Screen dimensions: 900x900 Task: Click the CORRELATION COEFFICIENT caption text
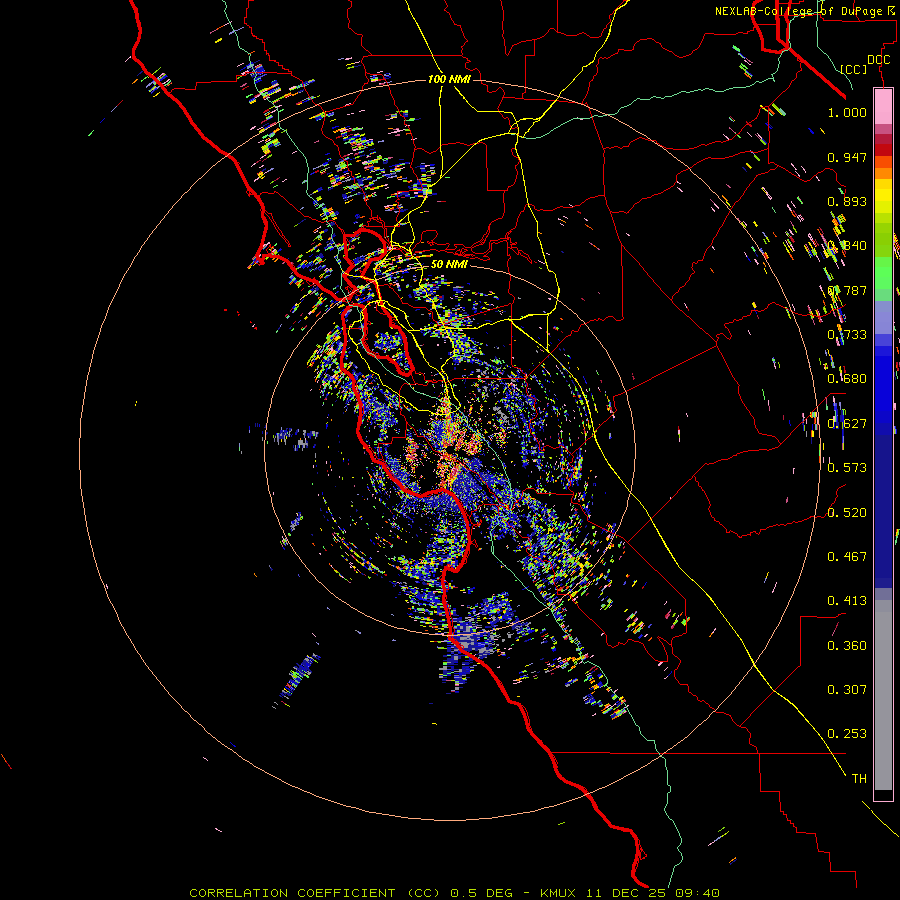(x=292, y=893)
